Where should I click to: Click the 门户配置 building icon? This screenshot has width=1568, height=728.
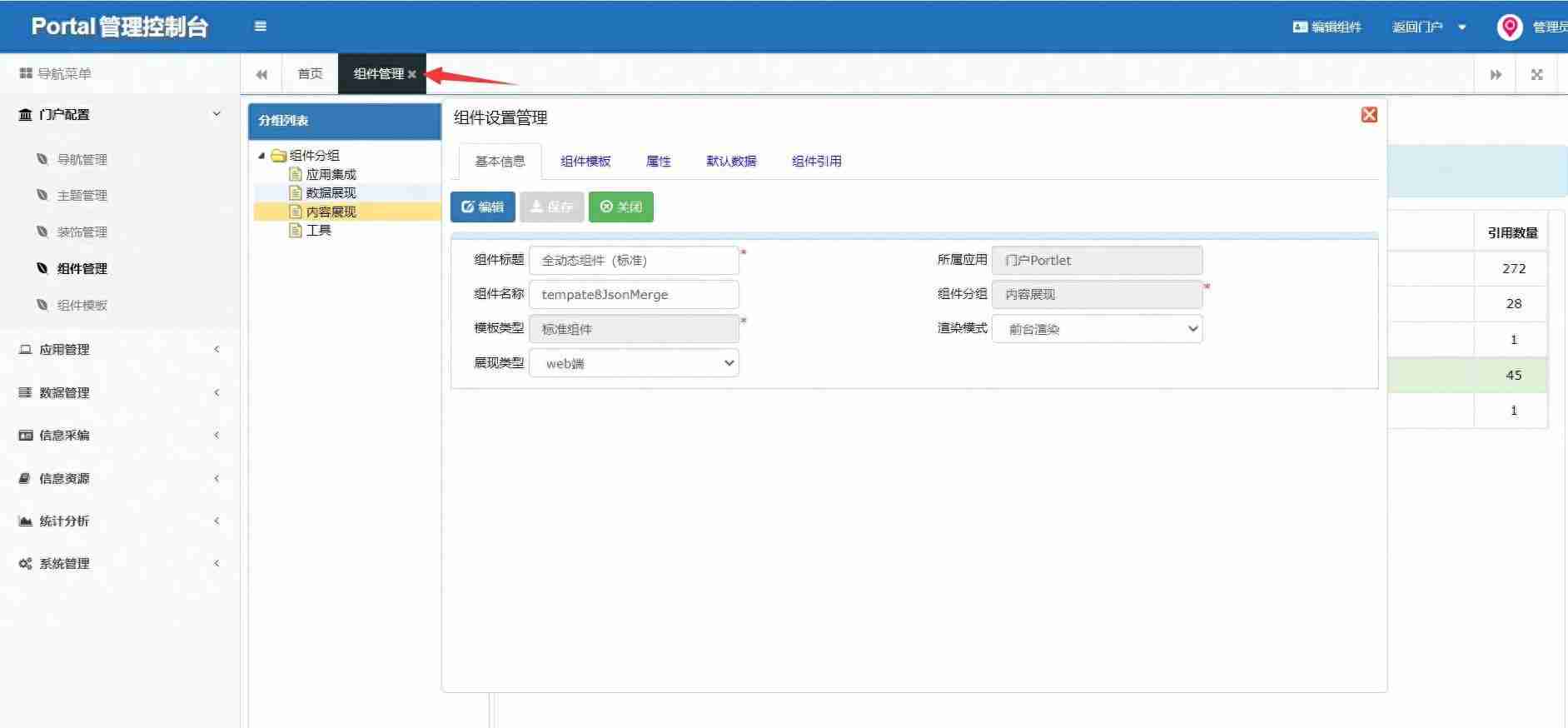(x=26, y=114)
